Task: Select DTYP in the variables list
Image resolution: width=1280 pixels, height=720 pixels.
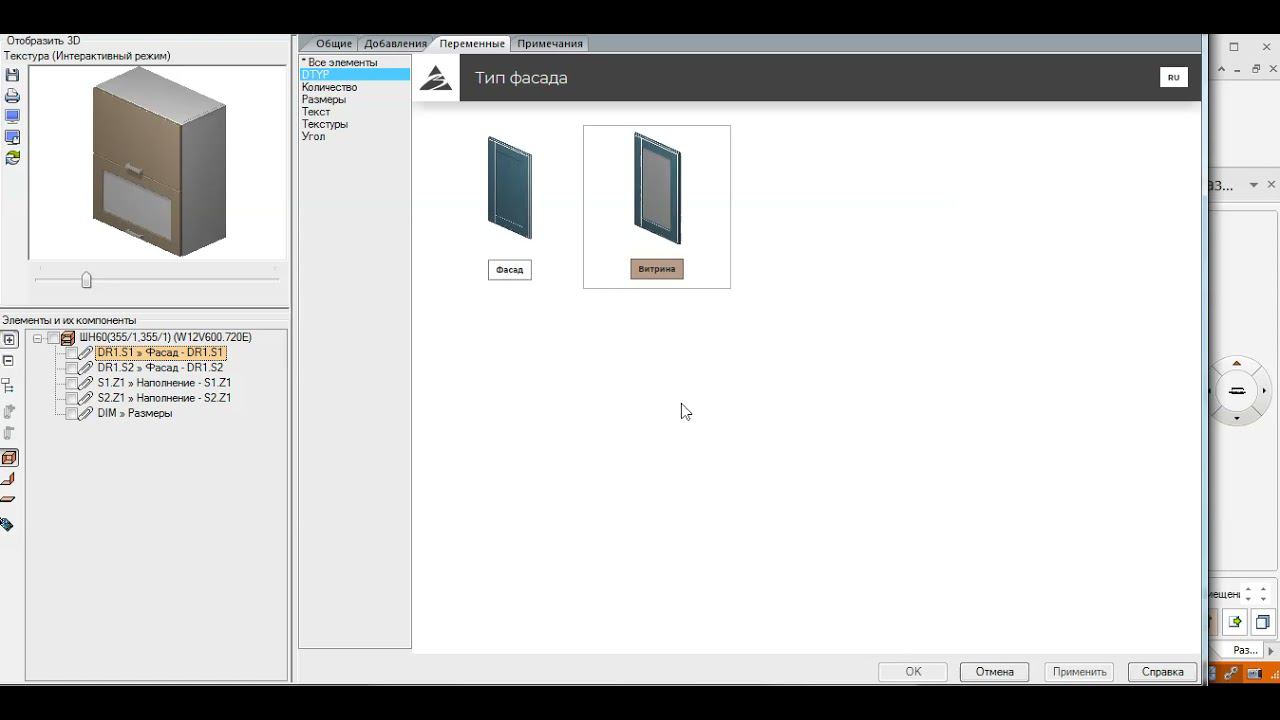Action: click(355, 75)
